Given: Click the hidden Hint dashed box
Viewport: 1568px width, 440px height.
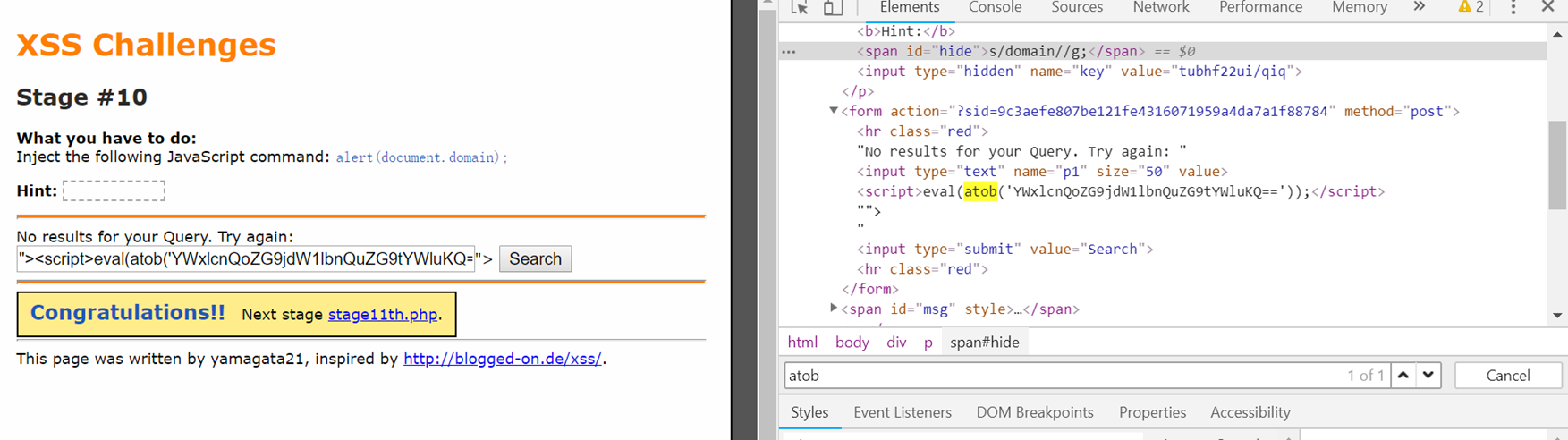Looking at the screenshot, I should tap(114, 190).
